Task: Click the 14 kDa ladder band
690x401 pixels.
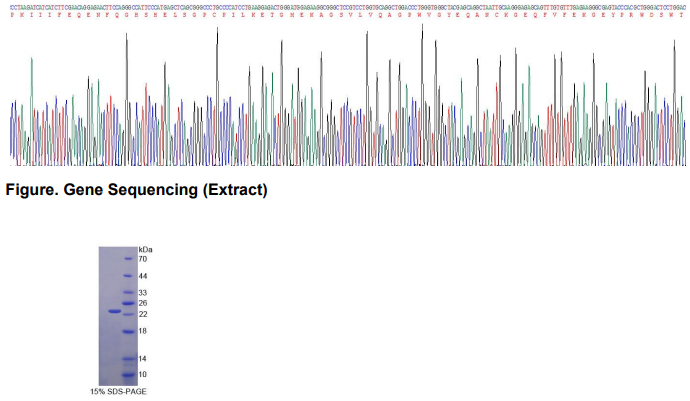Action: click(127, 358)
